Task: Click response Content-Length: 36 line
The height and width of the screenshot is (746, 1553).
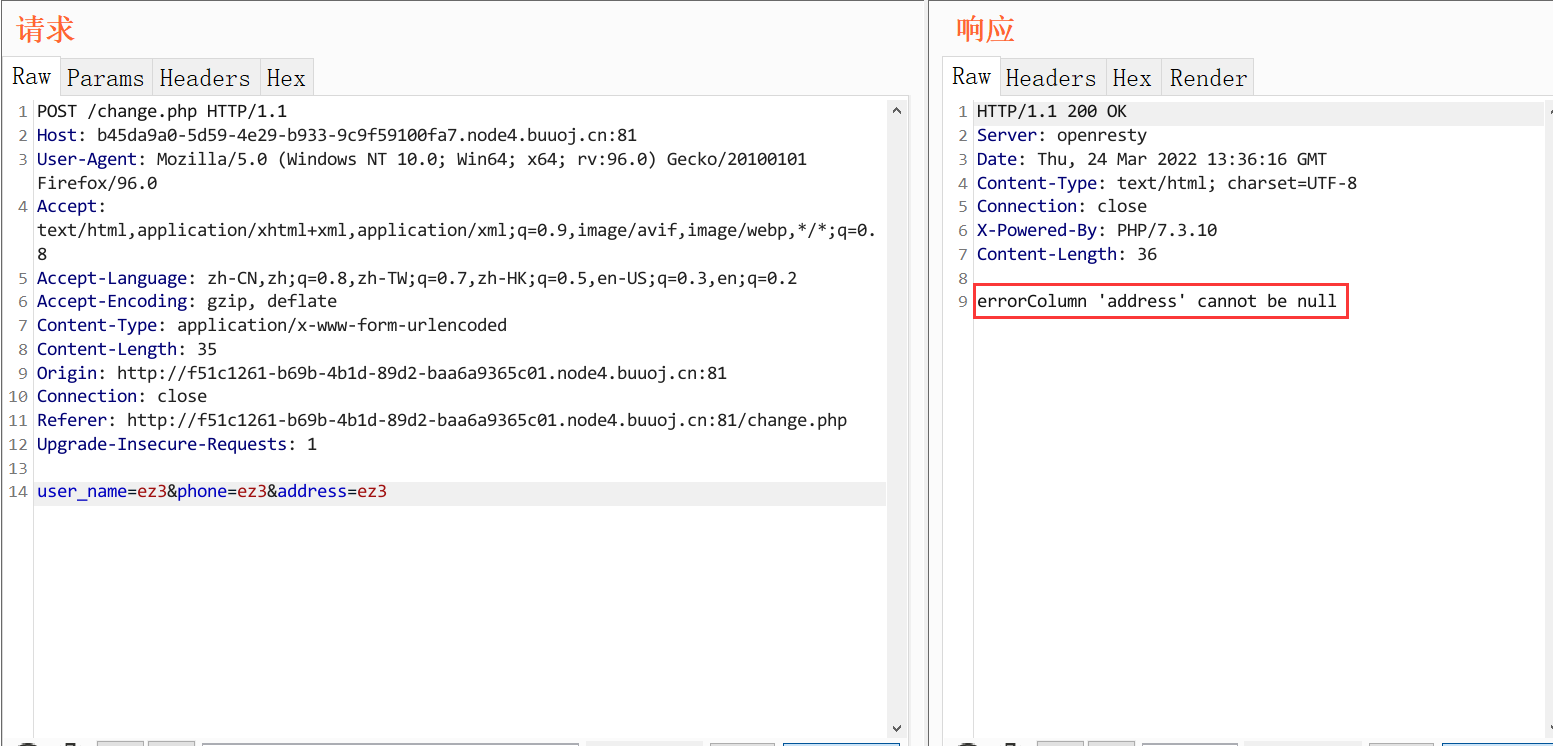Action: pos(1067,254)
